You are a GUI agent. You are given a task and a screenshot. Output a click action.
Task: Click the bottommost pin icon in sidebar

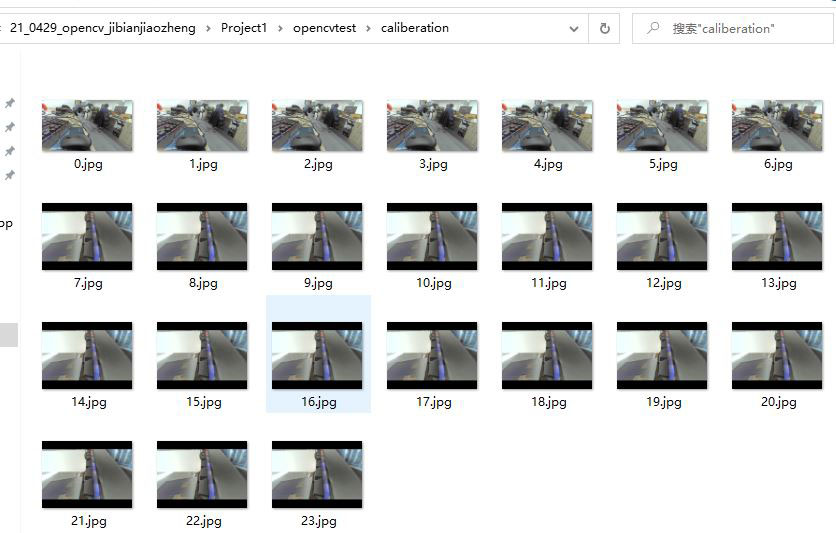tap(10, 176)
